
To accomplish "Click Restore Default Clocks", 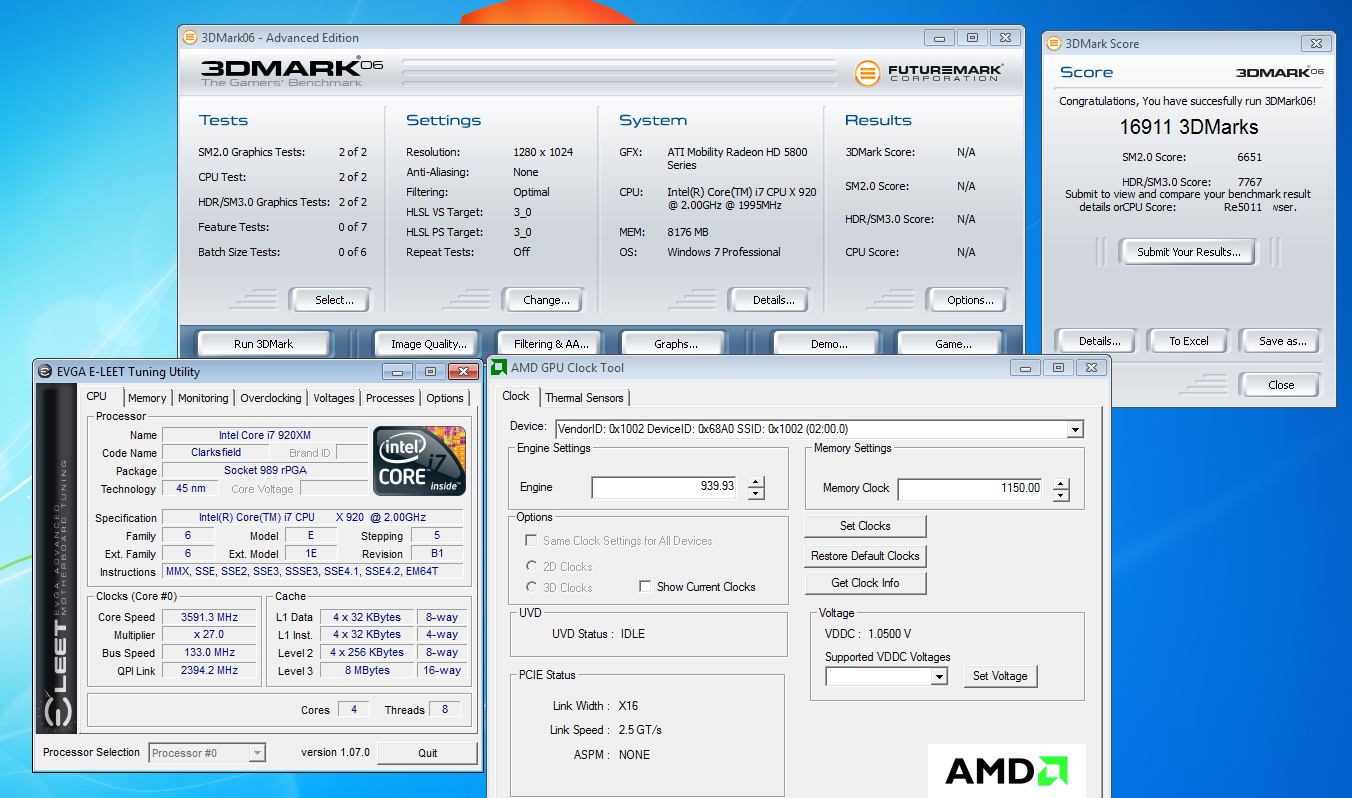I will 866,556.
